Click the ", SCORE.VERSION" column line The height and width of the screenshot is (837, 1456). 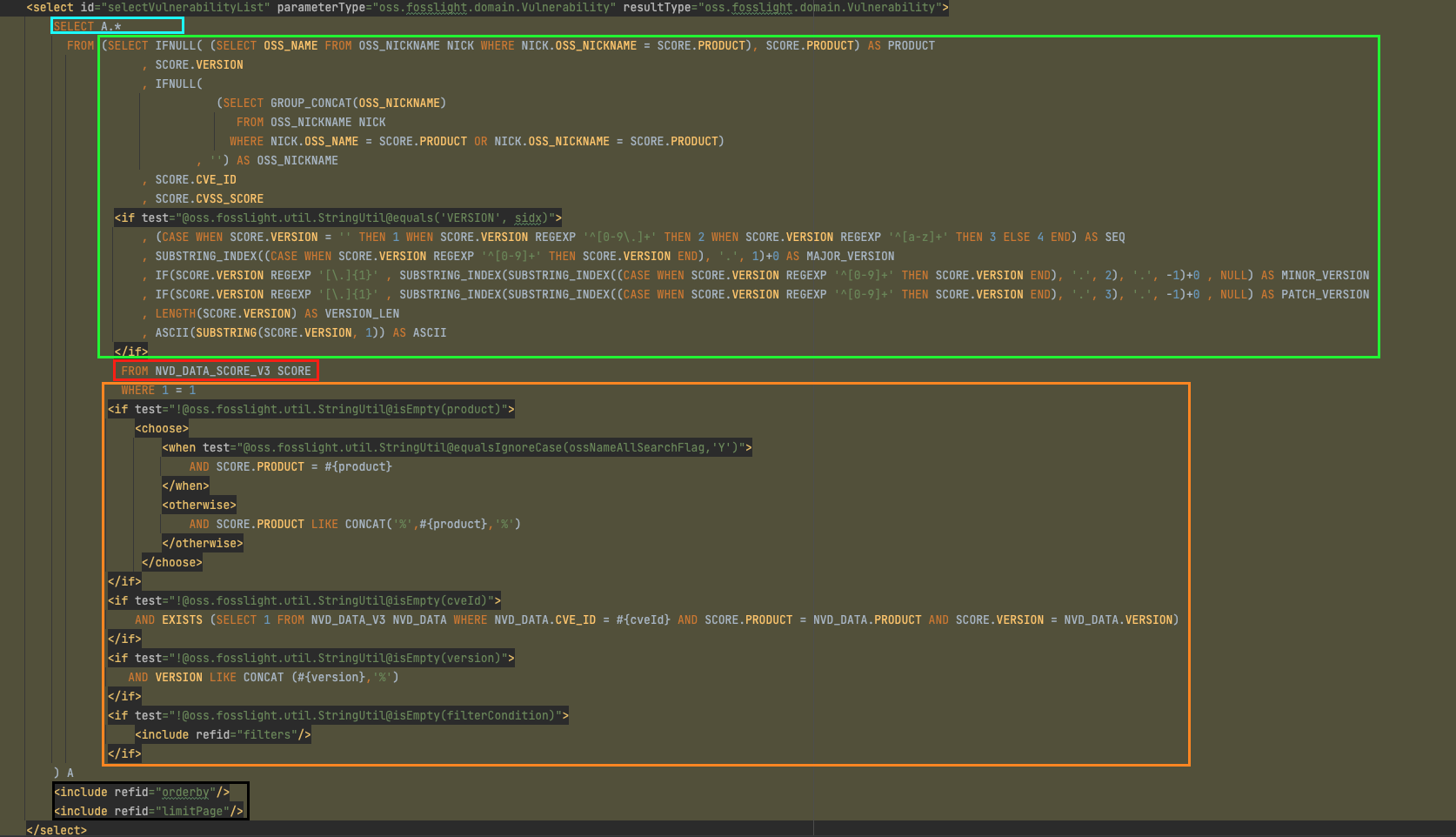pos(193,64)
